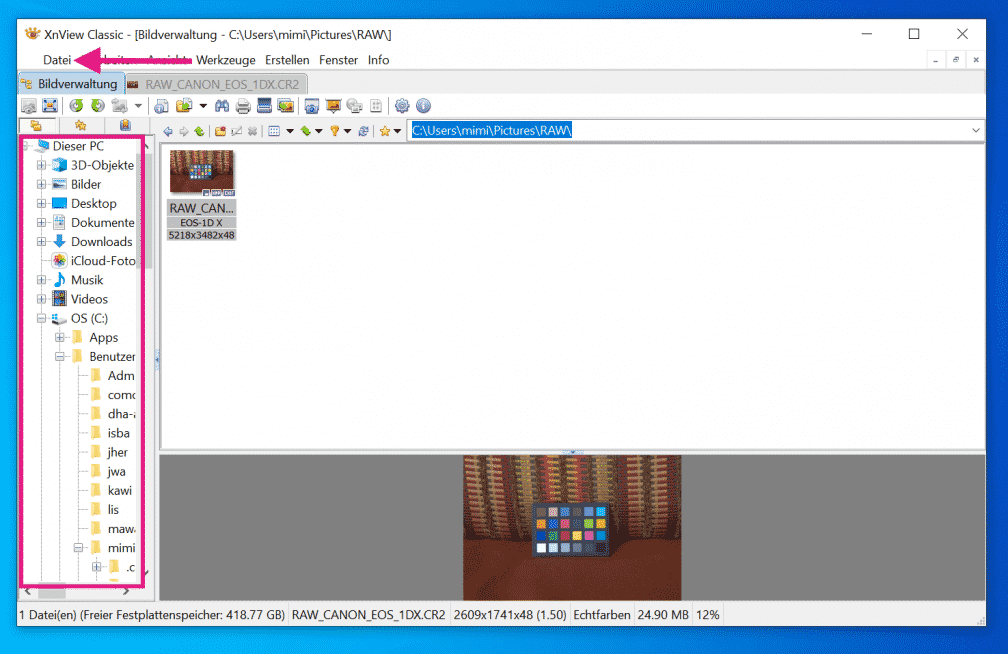This screenshot has height=654, width=1008.
Task: Click the blue info icon
Action: coord(423,106)
